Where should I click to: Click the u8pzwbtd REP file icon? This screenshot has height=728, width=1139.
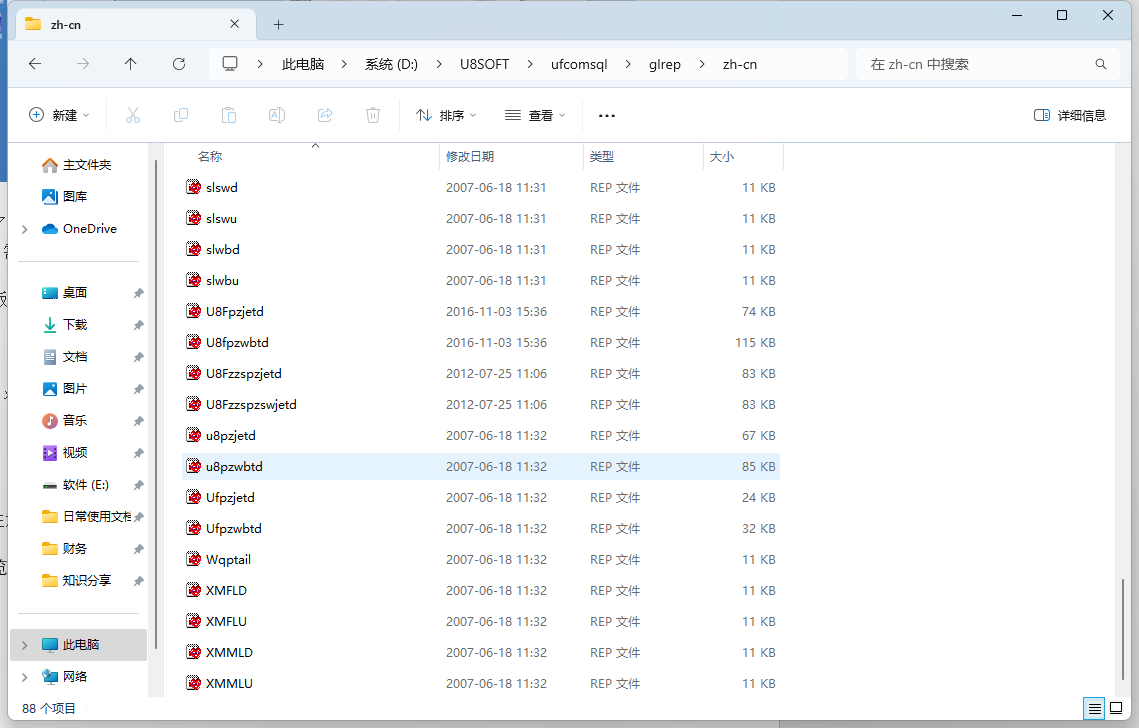(194, 466)
